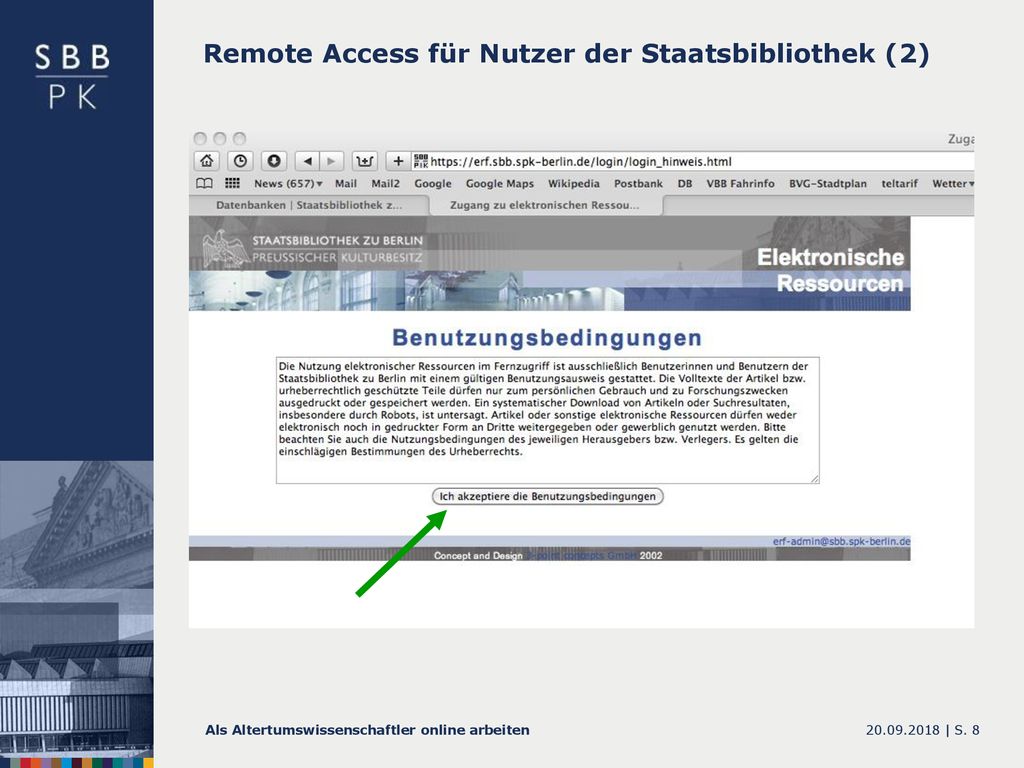Go back with the left arrow button
The image size is (1024, 768).
(307, 161)
